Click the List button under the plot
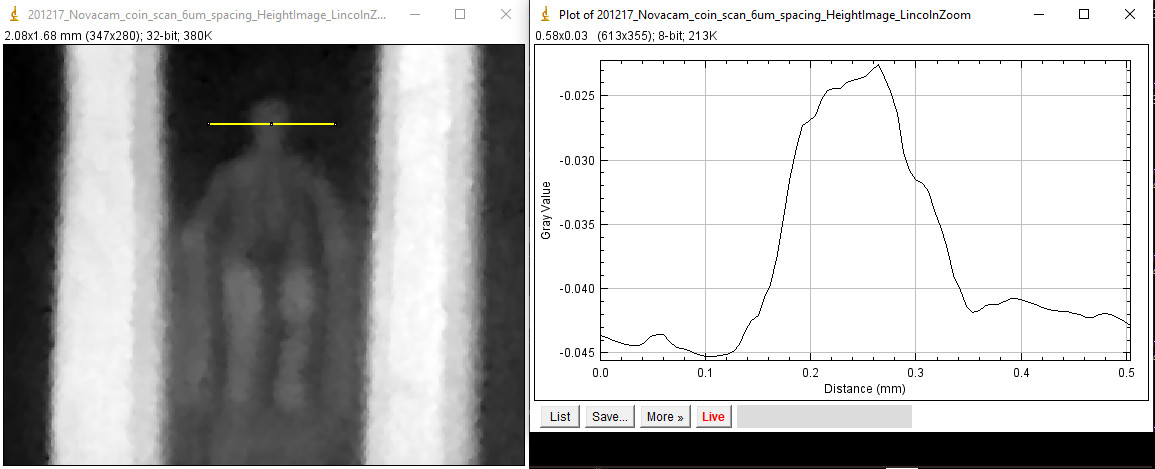Screen dimensions: 1155x469 560,417
